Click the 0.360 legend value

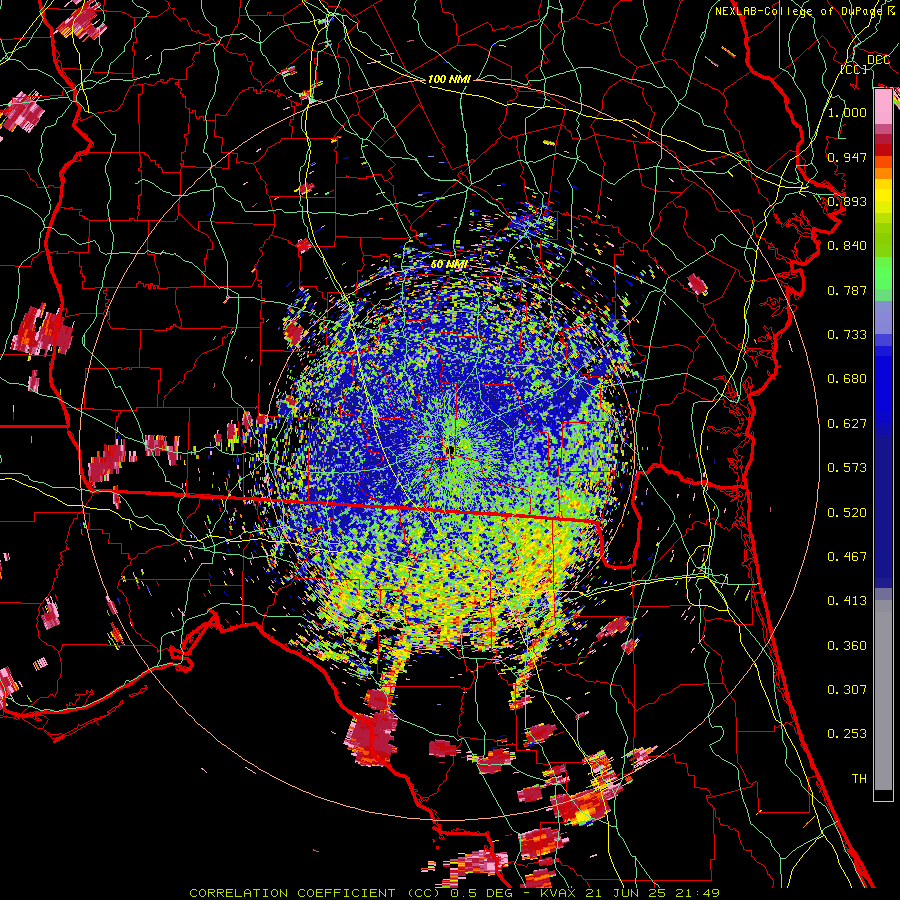pos(847,646)
